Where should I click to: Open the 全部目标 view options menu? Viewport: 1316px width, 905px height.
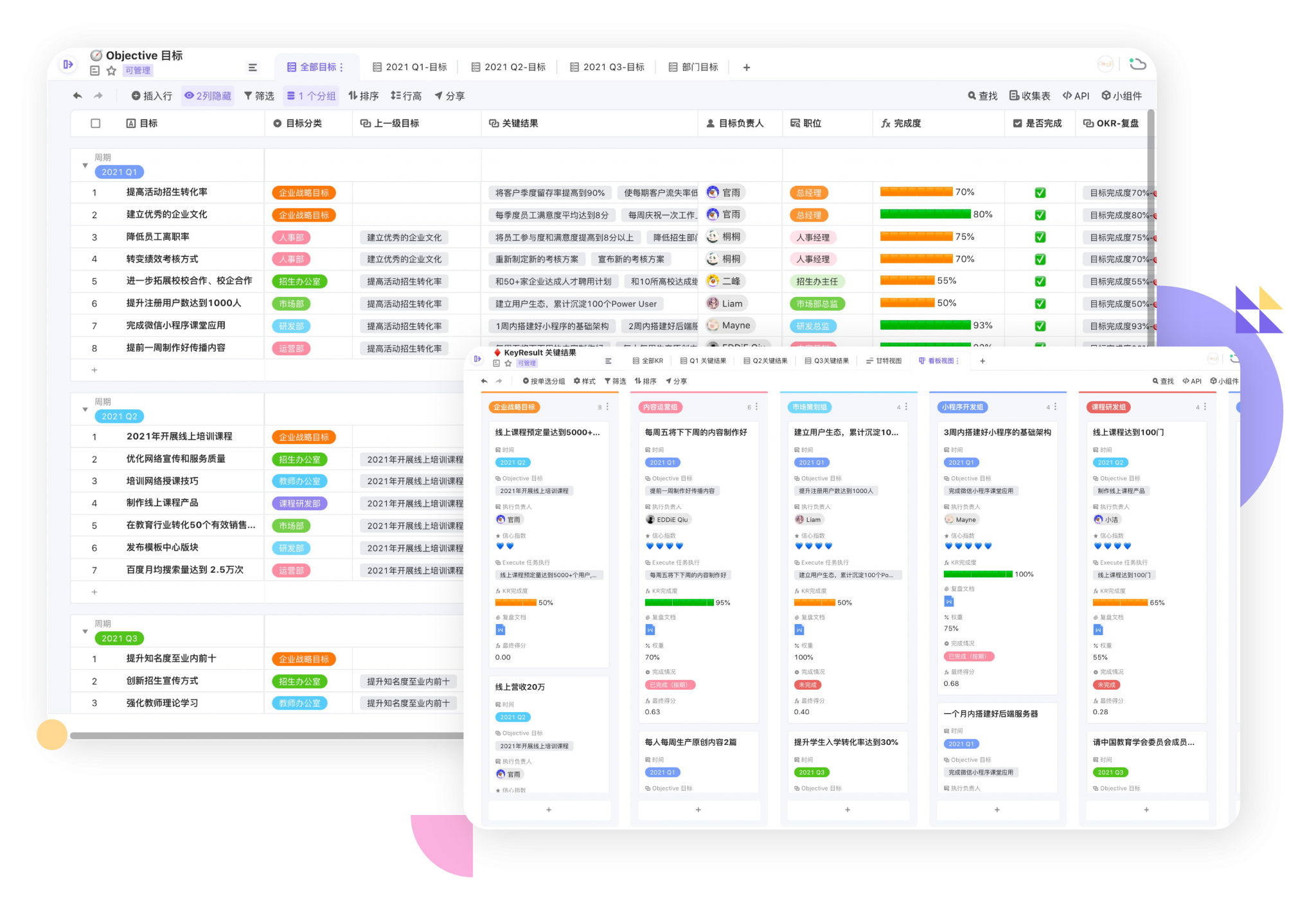click(x=342, y=67)
